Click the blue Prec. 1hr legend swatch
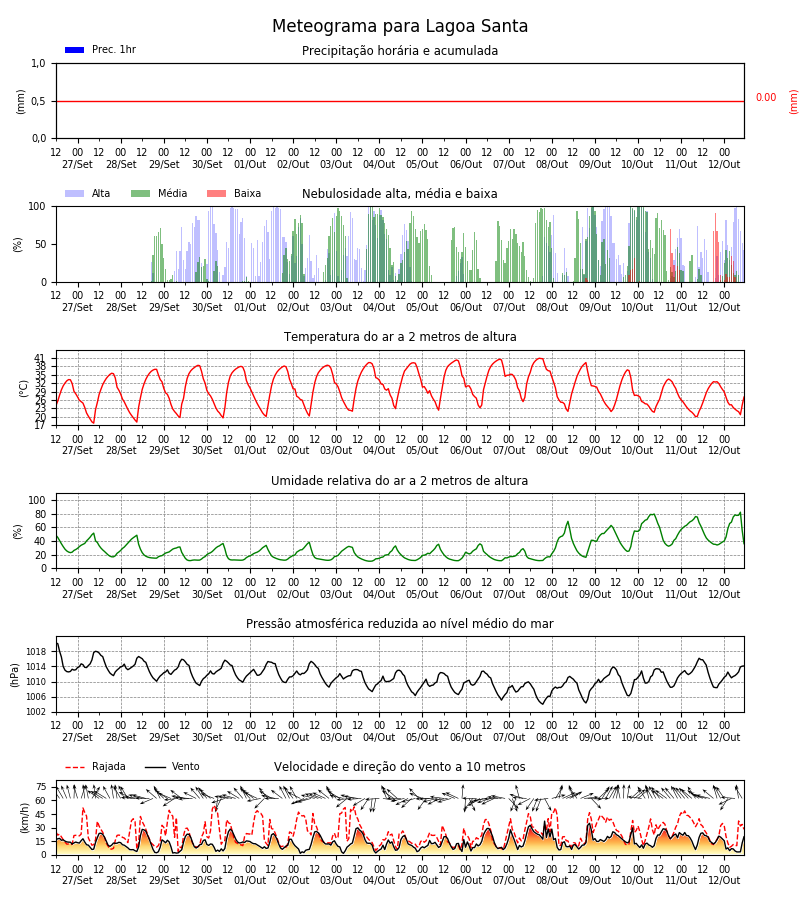This screenshot has height=900, width=800. point(75,50)
